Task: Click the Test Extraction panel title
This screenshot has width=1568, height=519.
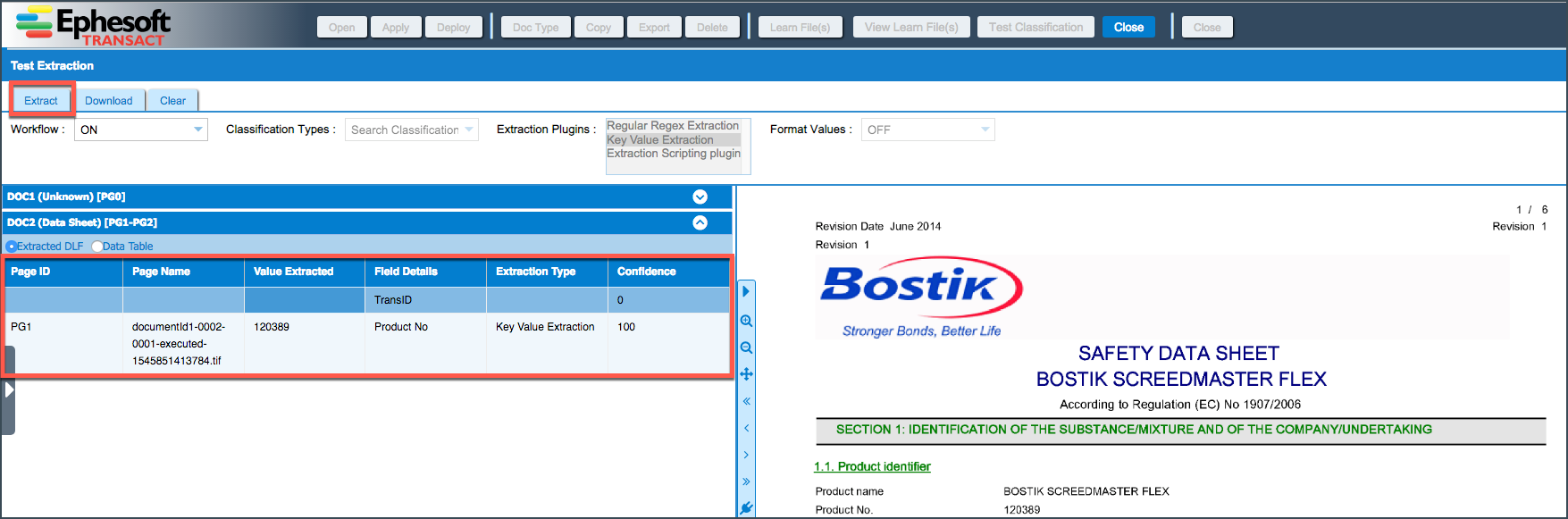Action: pos(52,65)
